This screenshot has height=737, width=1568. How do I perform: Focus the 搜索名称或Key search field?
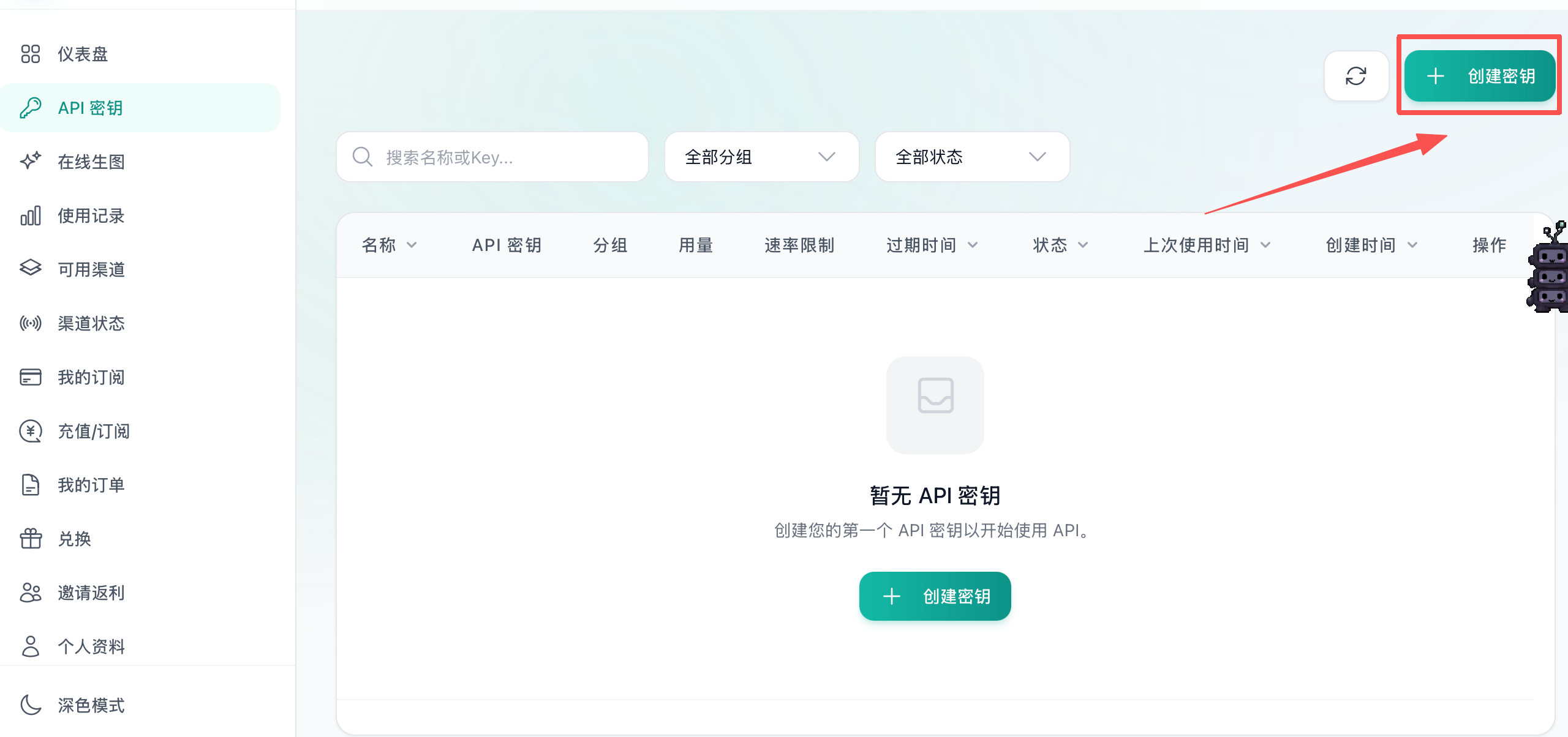[492, 157]
